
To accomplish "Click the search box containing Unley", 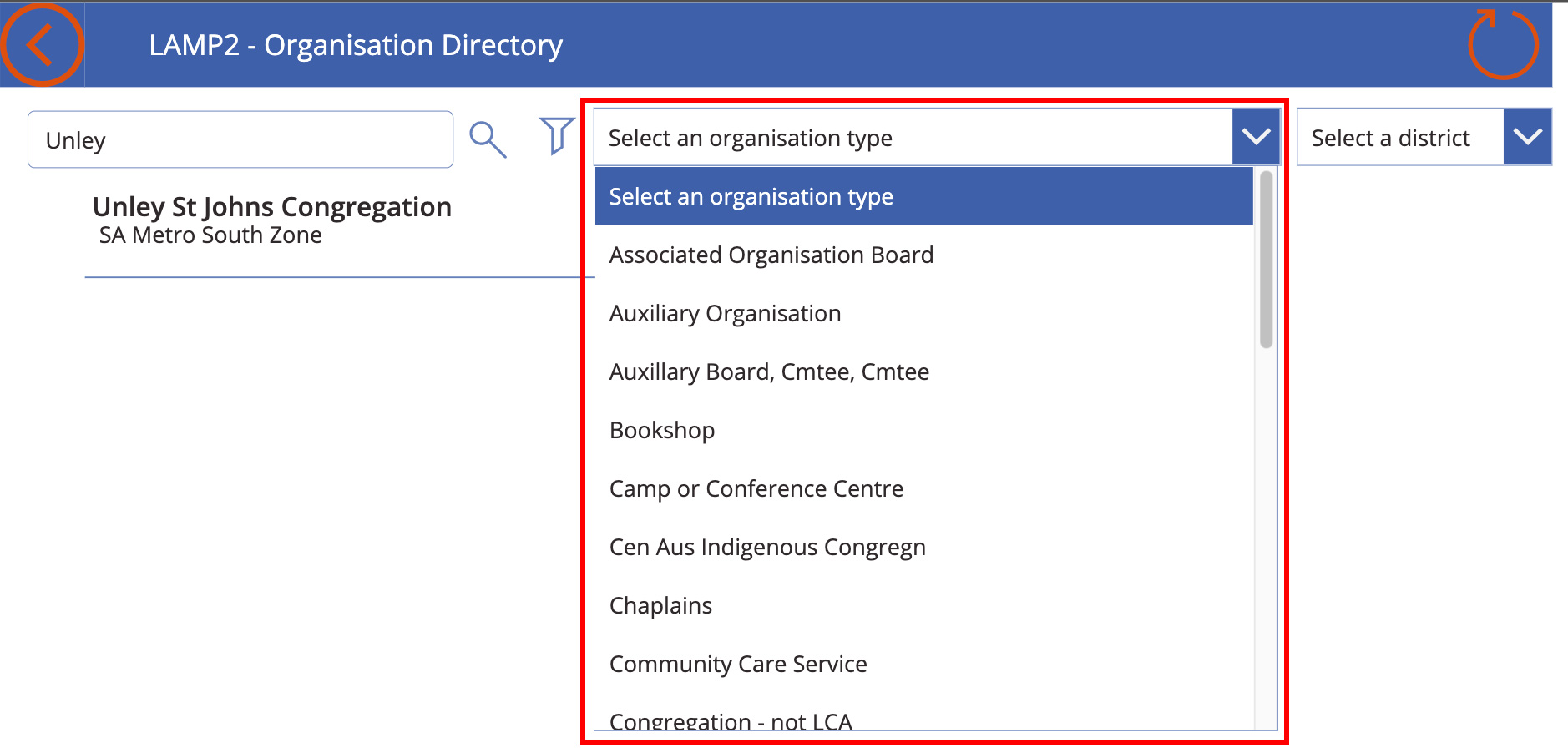I will [x=240, y=139].
